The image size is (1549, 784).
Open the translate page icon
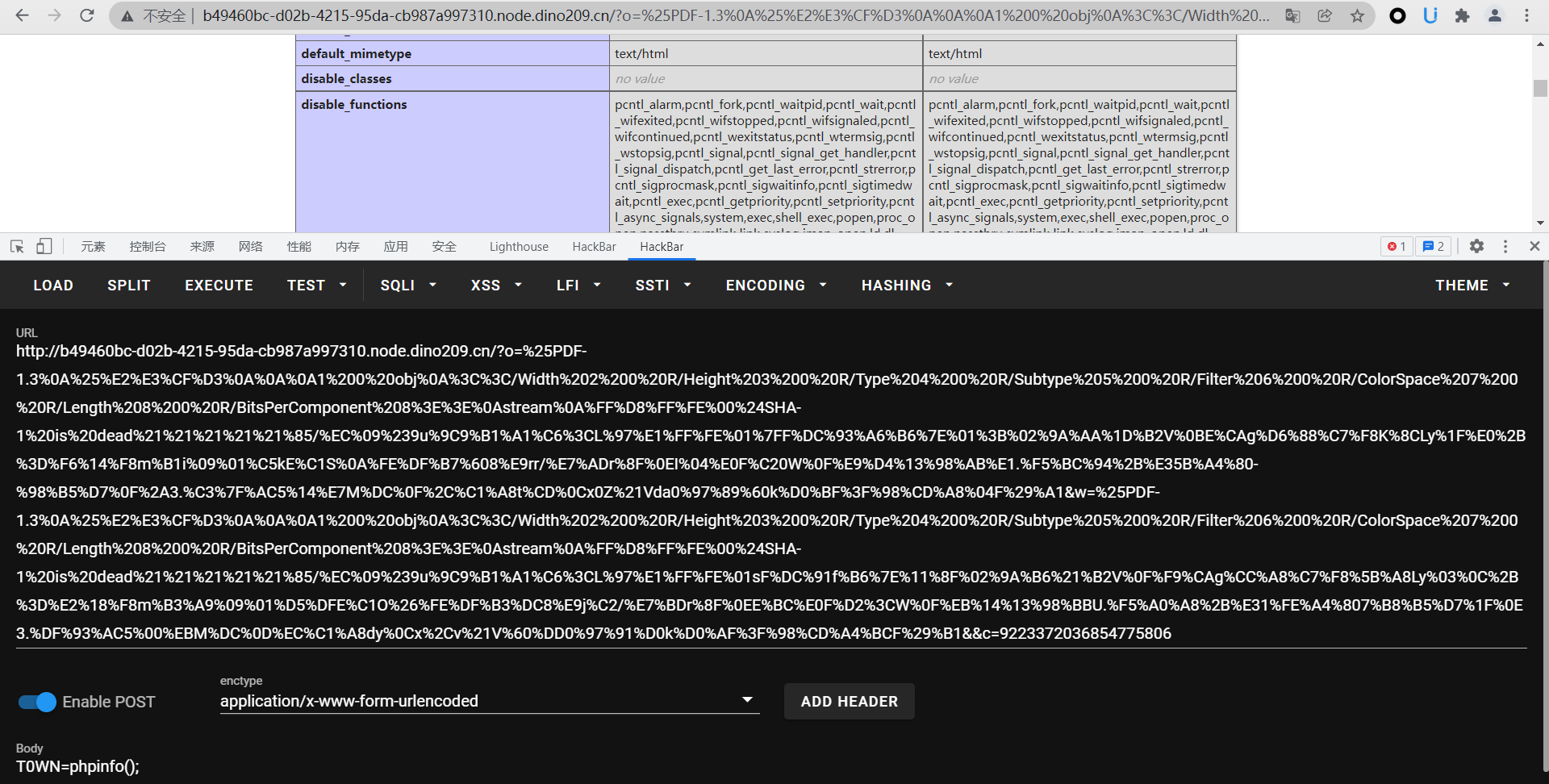(1292, 16)
